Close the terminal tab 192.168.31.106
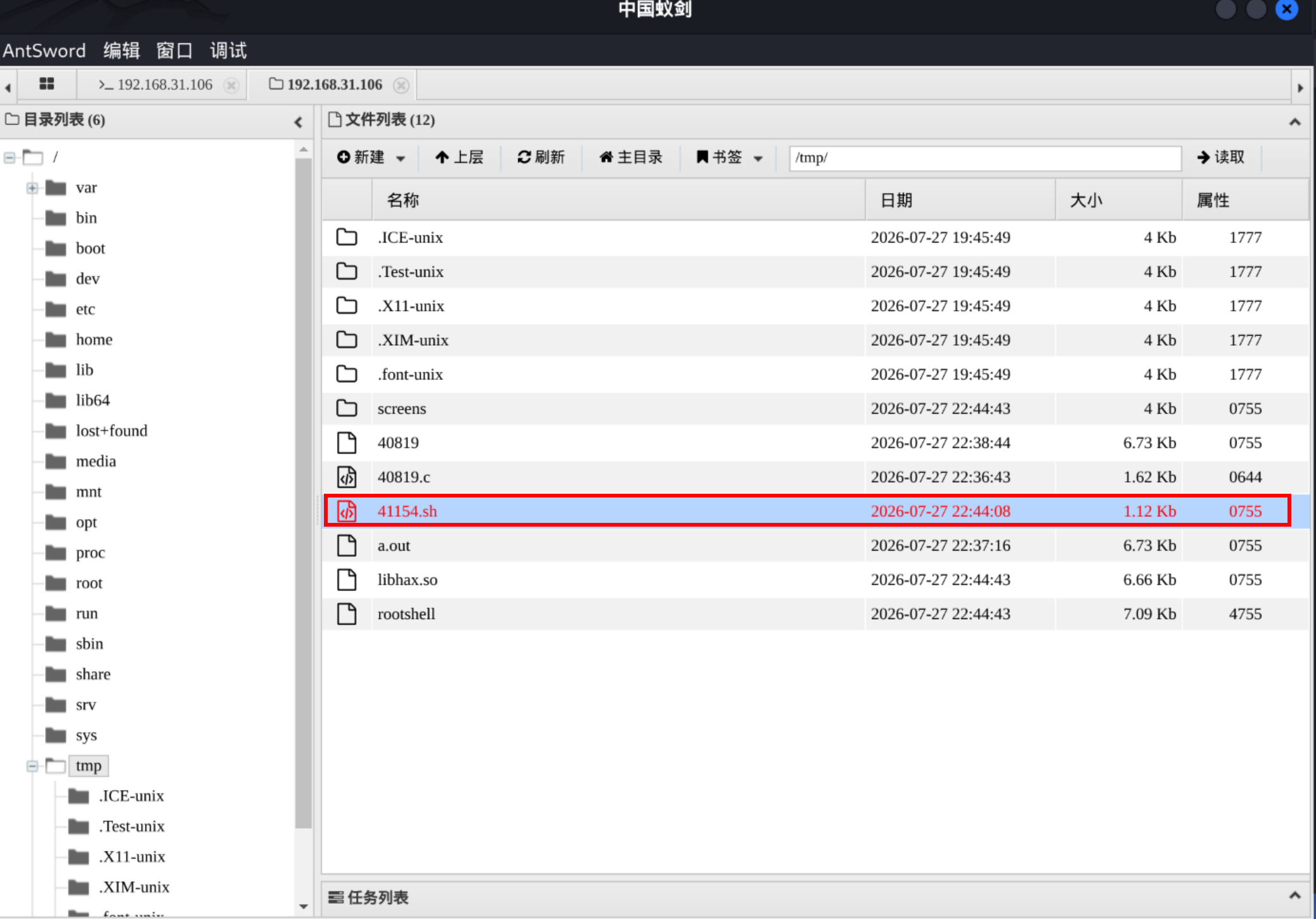 (232, 85)
